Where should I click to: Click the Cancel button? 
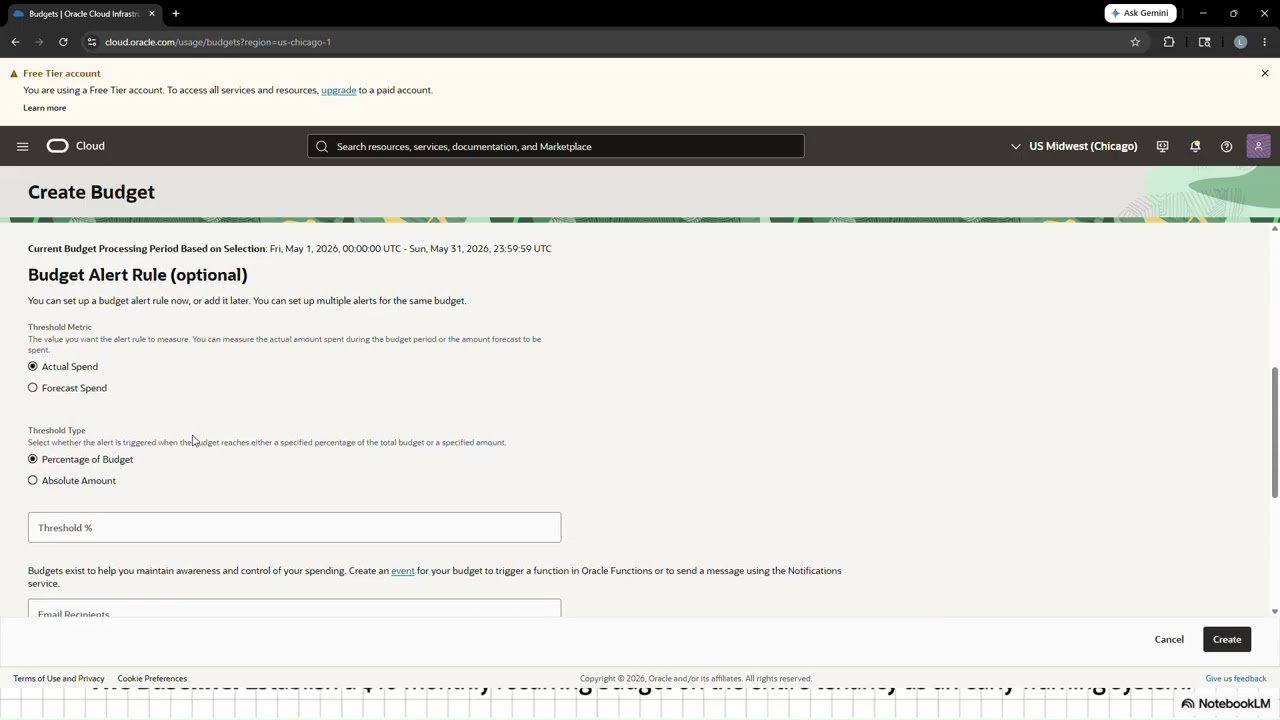1169,639
